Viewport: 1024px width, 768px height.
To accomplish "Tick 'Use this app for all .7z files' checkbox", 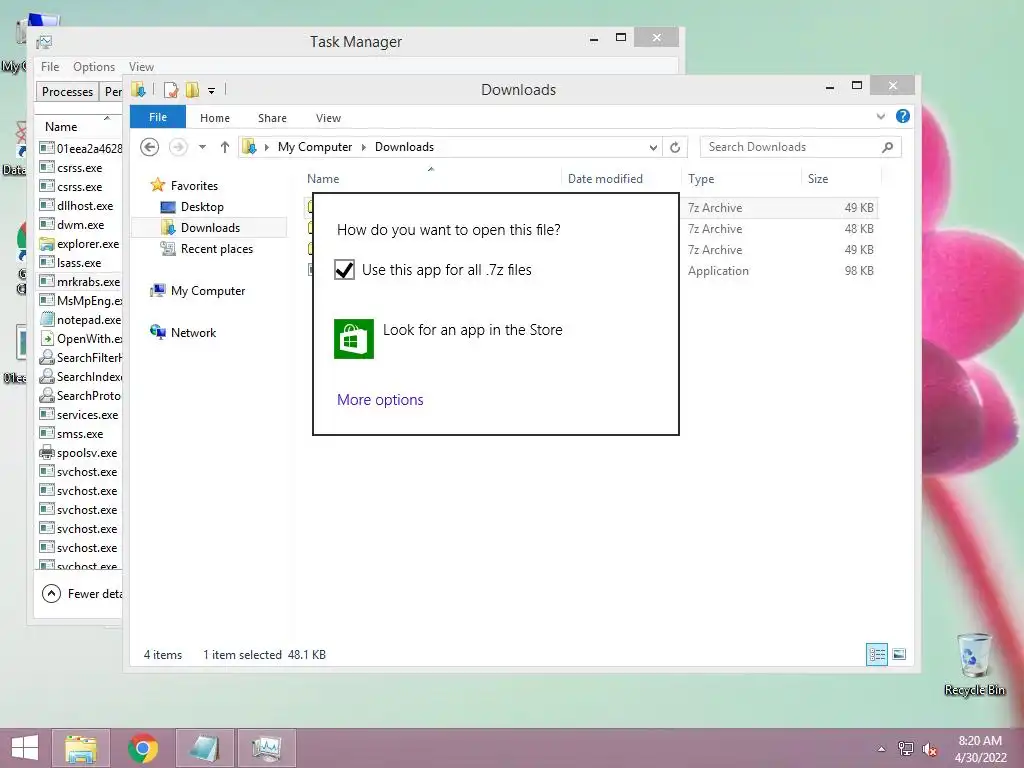I will point(344,270).
